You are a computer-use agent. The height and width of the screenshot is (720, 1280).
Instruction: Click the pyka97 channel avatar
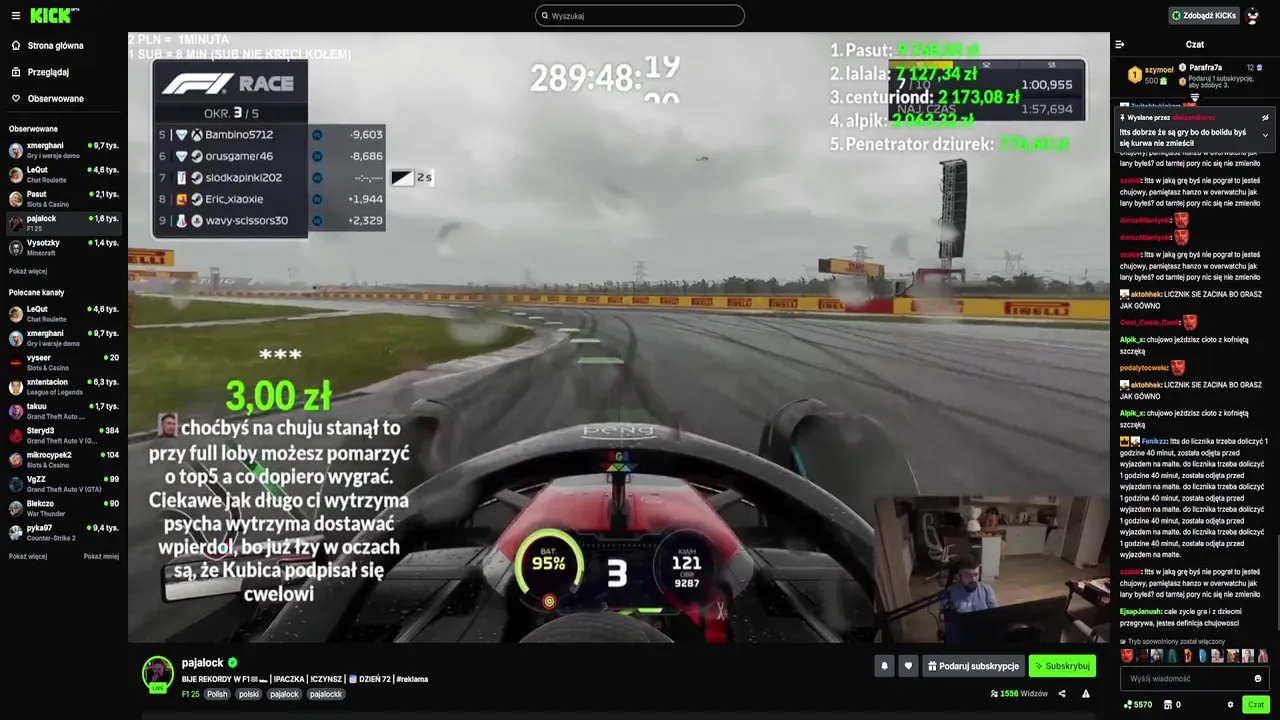(16, 532)
